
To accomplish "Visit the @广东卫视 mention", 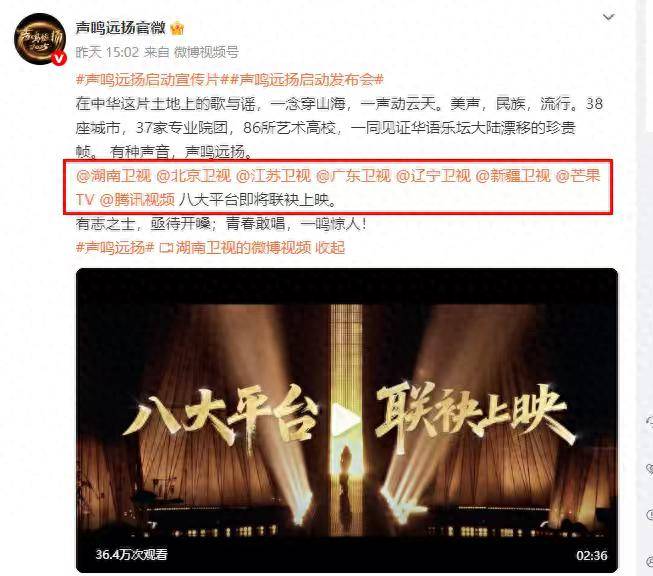I will click(354, 176).
